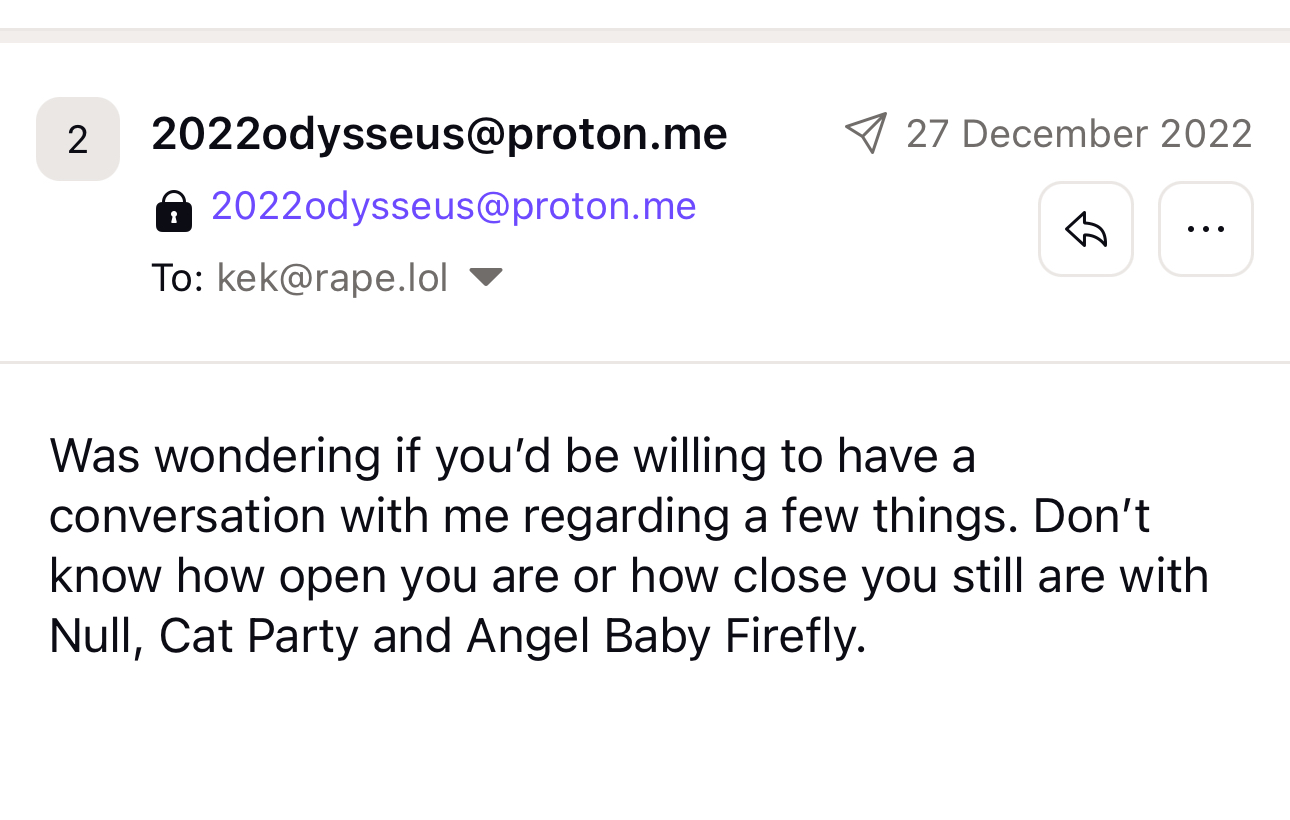Click the padlock encryption icon
The height and width of the screenshot is (820, 1290).
(174, 210)
